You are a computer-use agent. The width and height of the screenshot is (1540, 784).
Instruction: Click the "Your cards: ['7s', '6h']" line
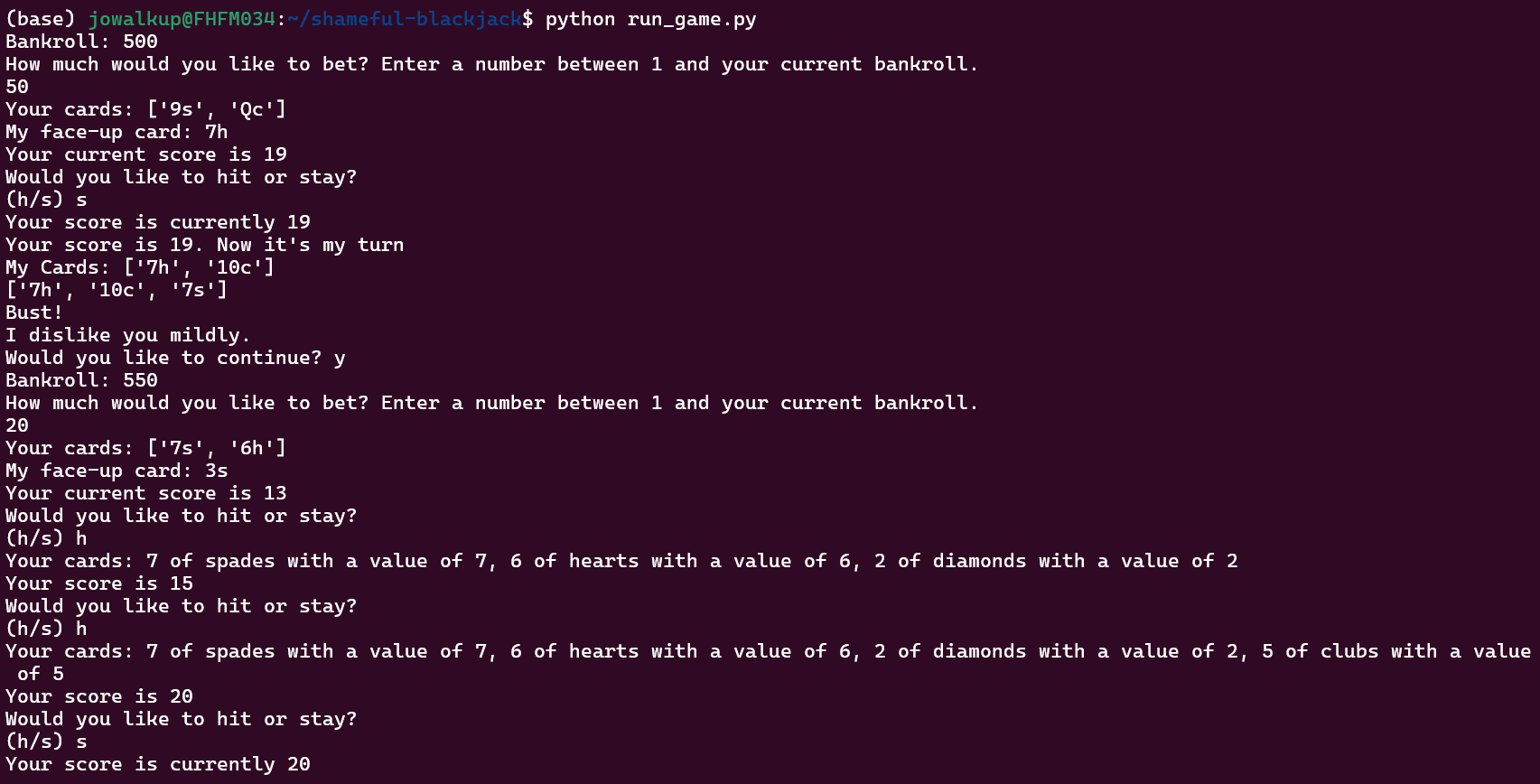point(146,448)
